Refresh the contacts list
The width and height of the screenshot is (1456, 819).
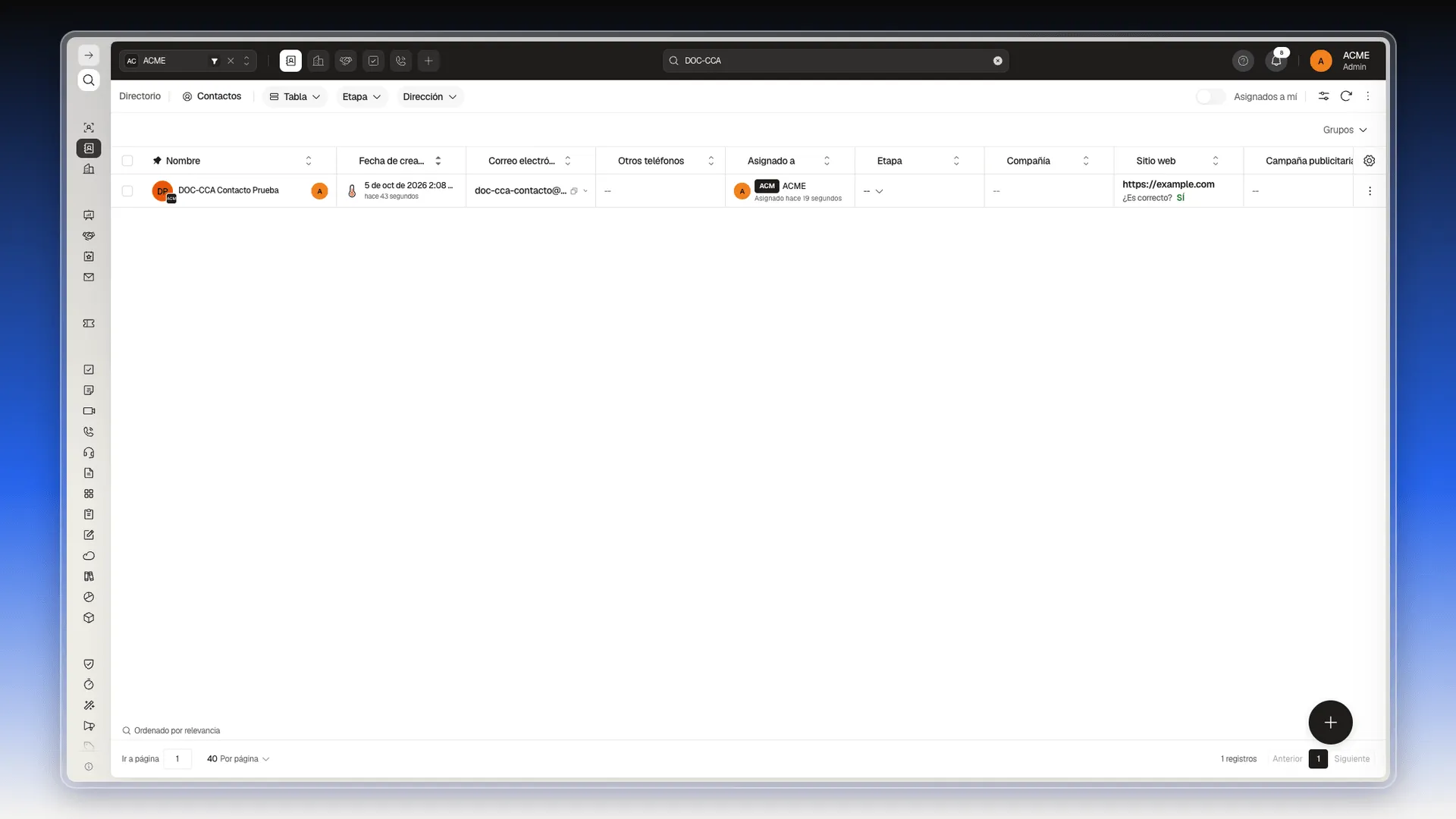1346,96
